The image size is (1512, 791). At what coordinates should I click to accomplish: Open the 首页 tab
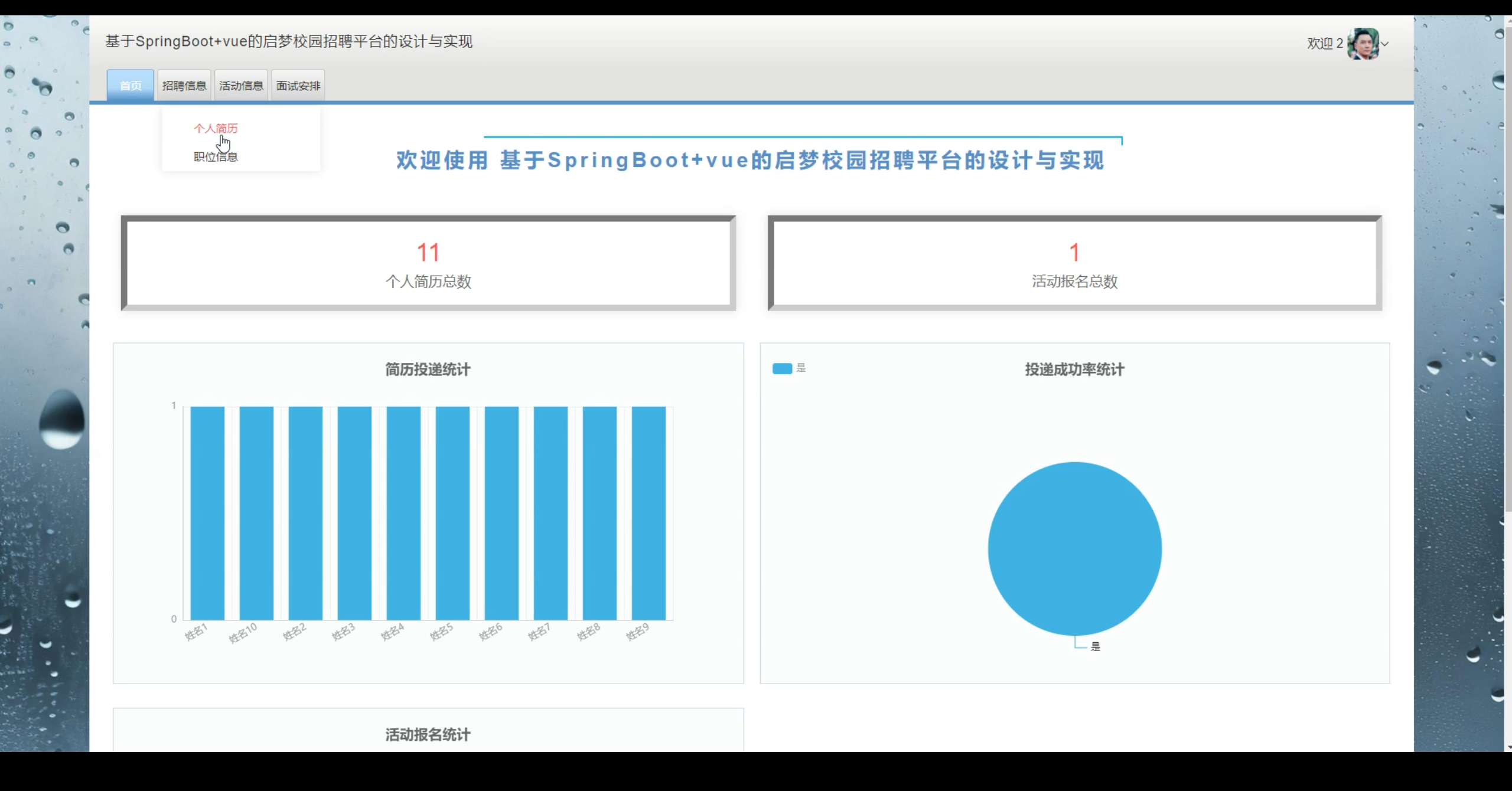point(131,86)
